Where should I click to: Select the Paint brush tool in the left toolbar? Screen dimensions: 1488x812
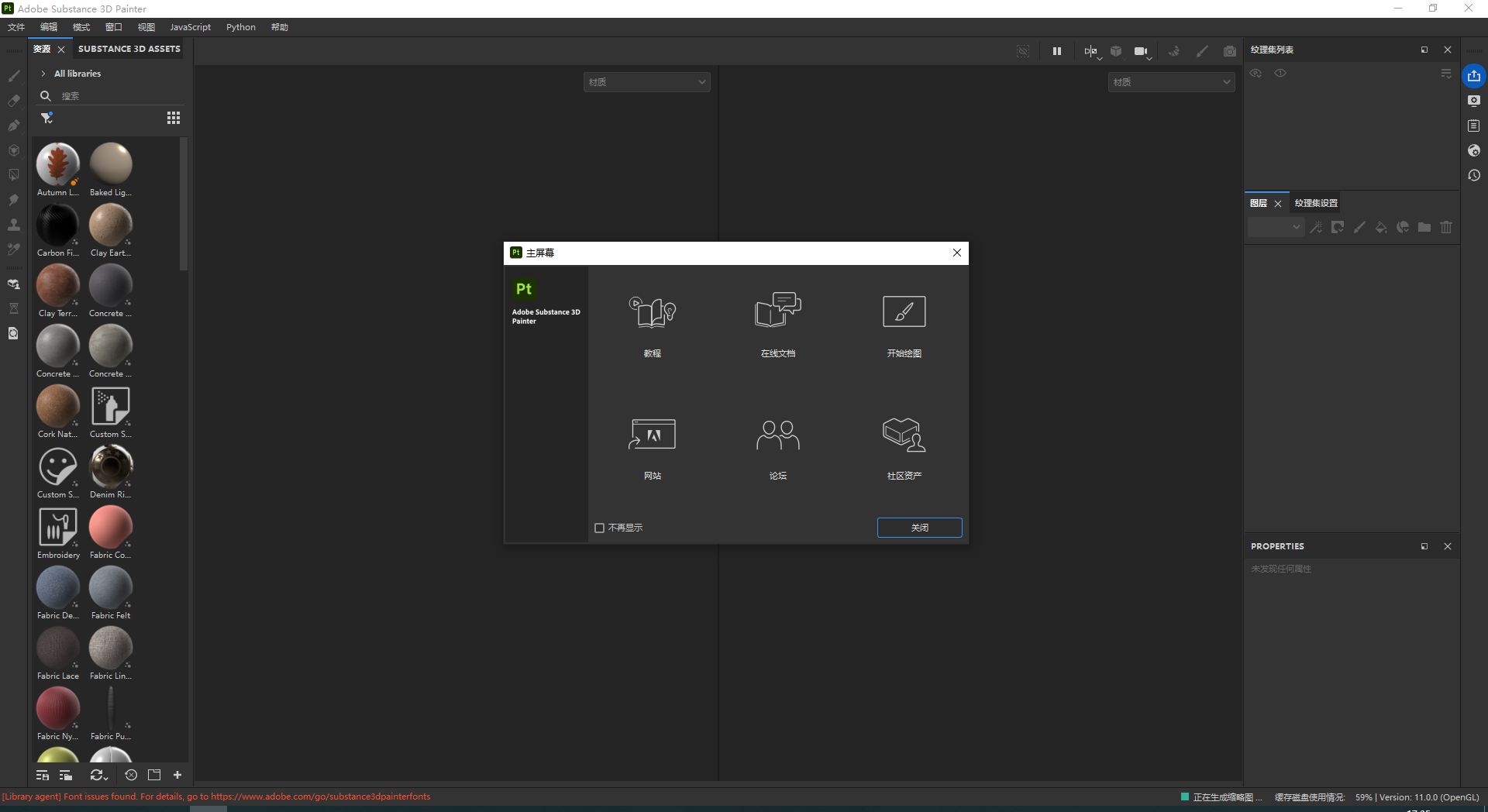point(13,75)
